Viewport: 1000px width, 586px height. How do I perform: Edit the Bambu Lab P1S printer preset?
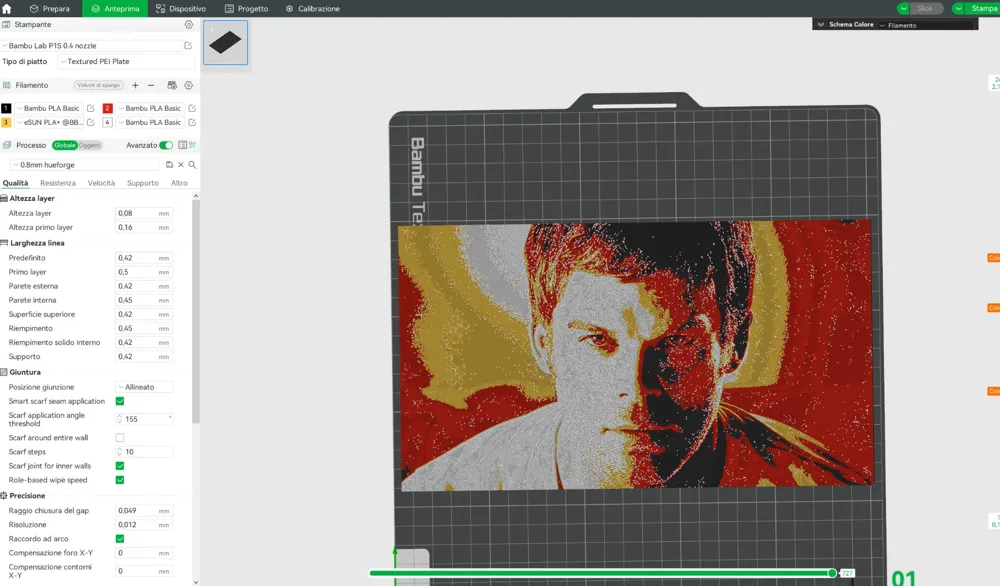188,46
